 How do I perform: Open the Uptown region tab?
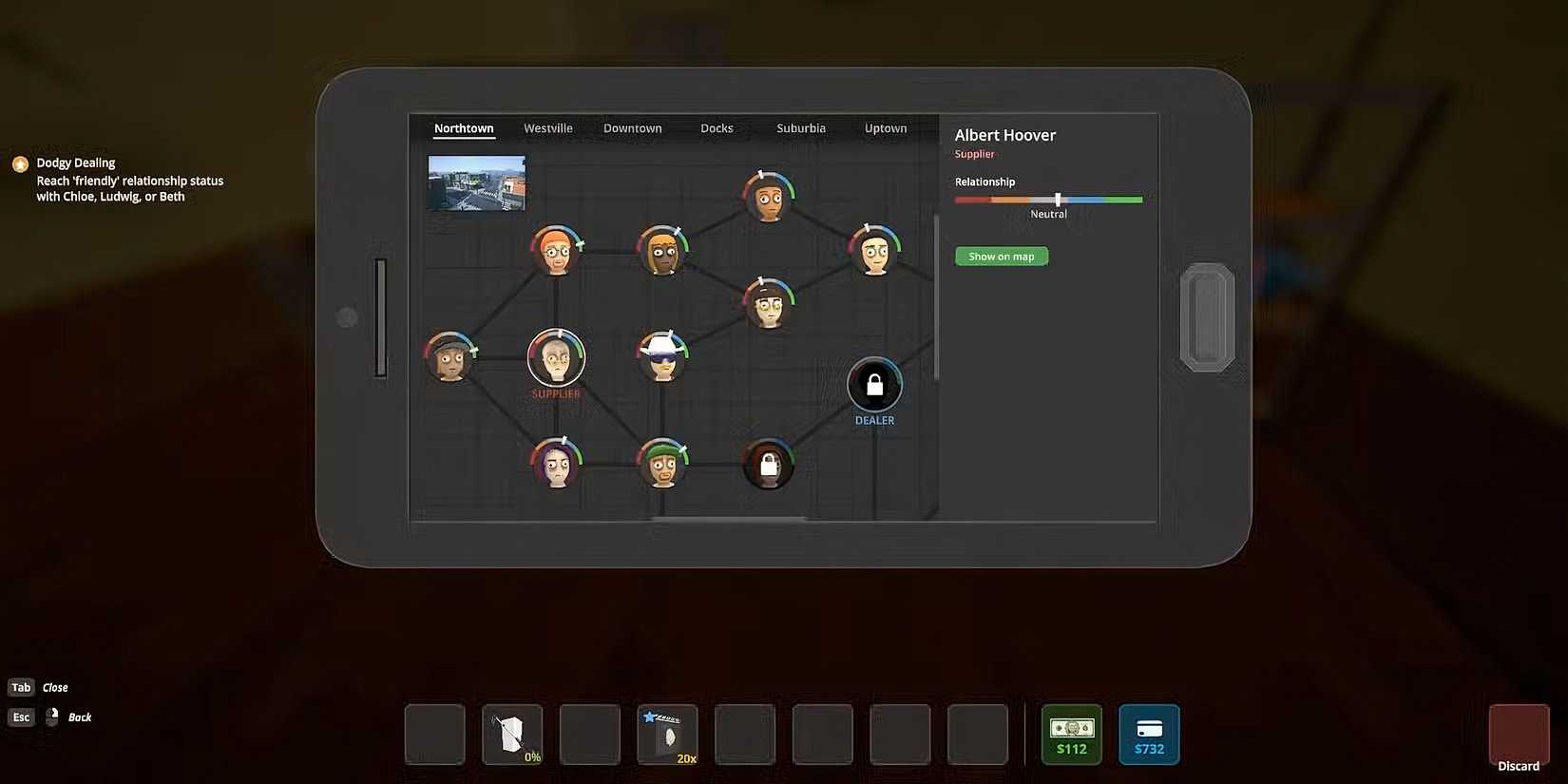[886, 128]
